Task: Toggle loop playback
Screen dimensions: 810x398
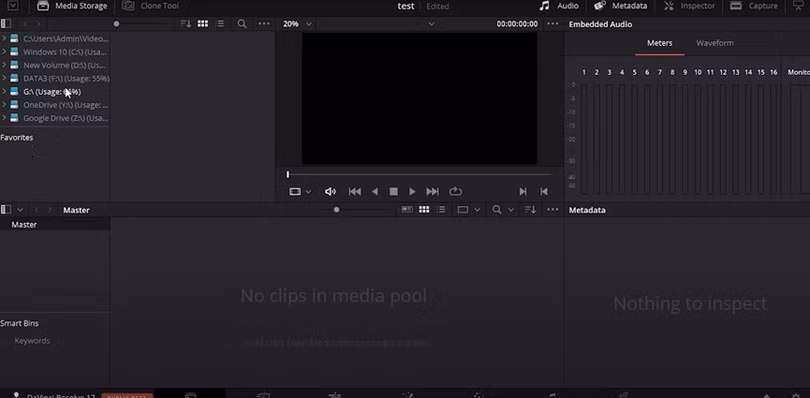Action: (x=455, y=192)
